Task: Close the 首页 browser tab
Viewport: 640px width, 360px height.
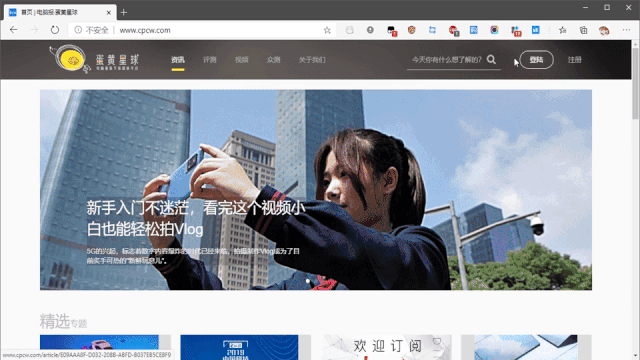Action: pyautogui.click(x=109, y=13)
